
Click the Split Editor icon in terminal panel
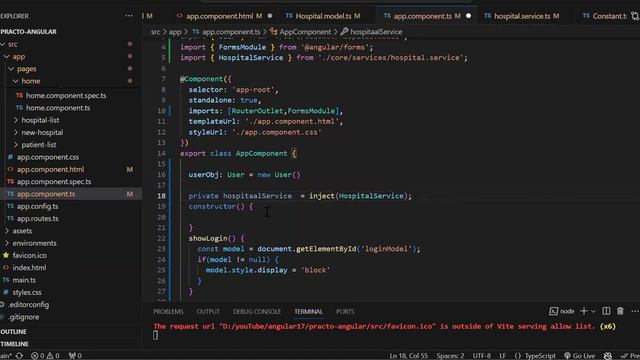(606, 311)
